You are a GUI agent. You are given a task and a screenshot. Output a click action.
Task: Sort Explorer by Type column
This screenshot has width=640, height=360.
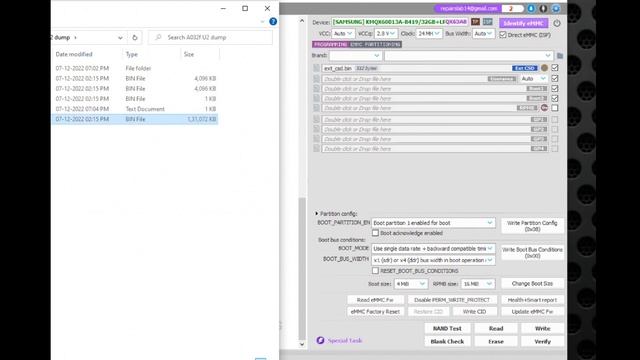point(131,54)
